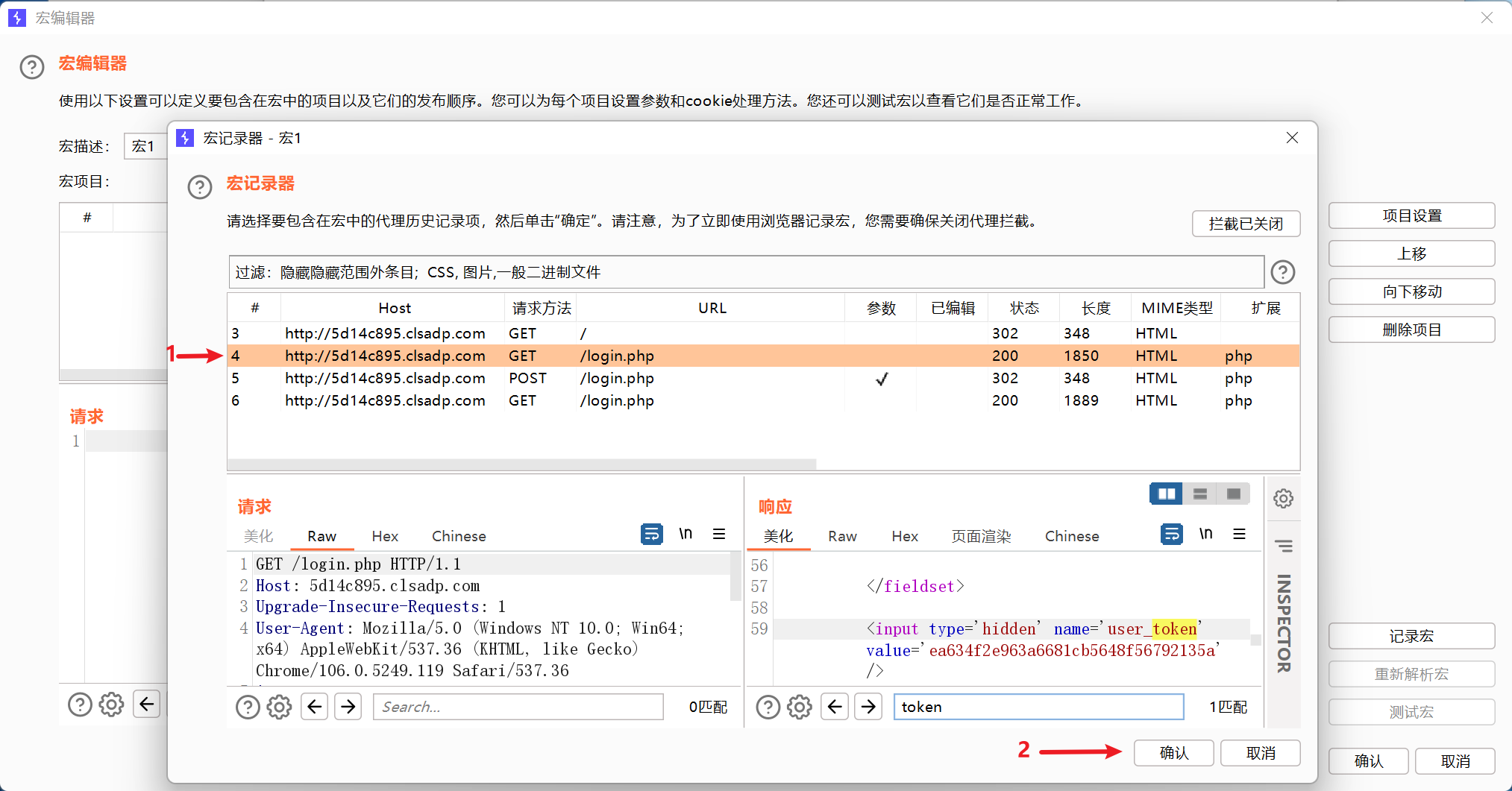The height and width of the screenshot is (791, 1512).
Task: Switch response view to Raw tab
Action: pyautogui.click(x=842, y=536)
